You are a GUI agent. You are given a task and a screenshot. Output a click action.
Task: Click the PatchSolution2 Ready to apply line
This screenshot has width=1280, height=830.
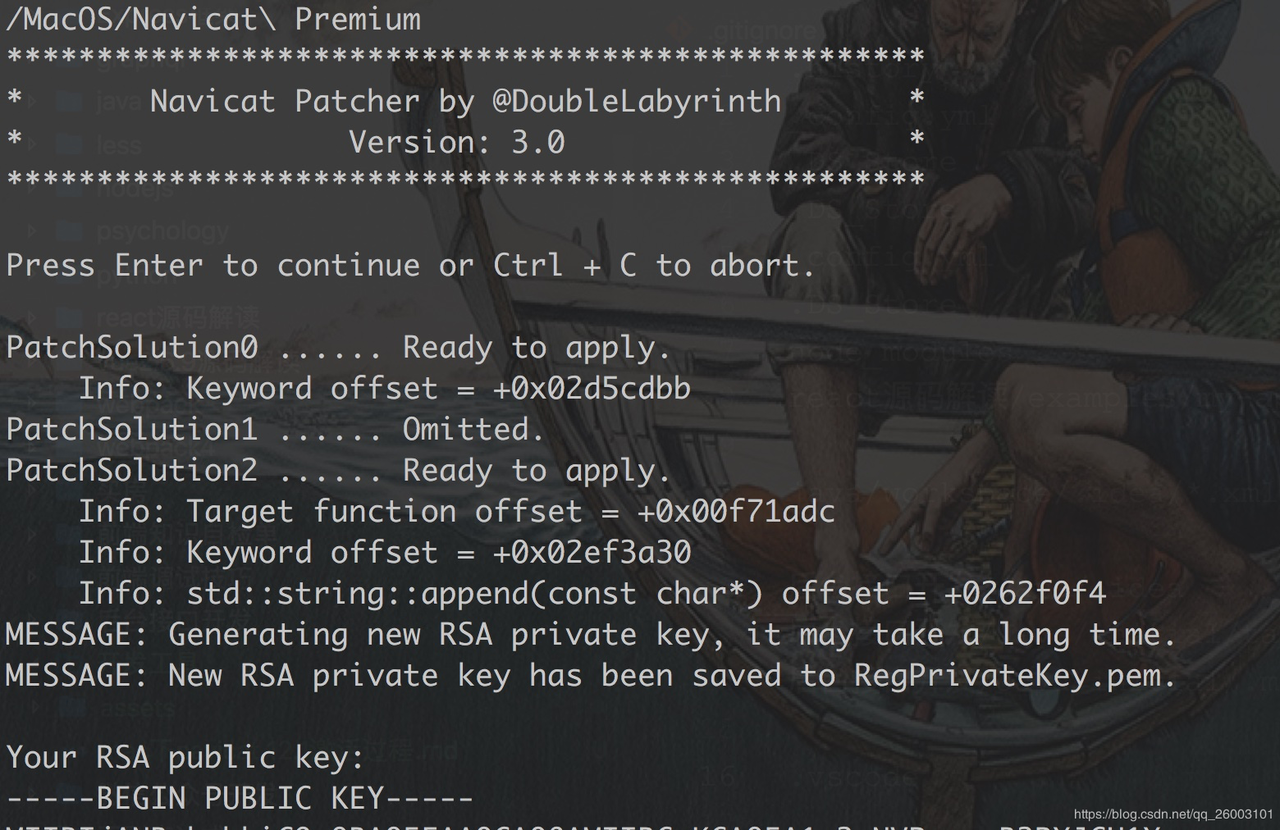pyautogui.click(x=338, y=471)
